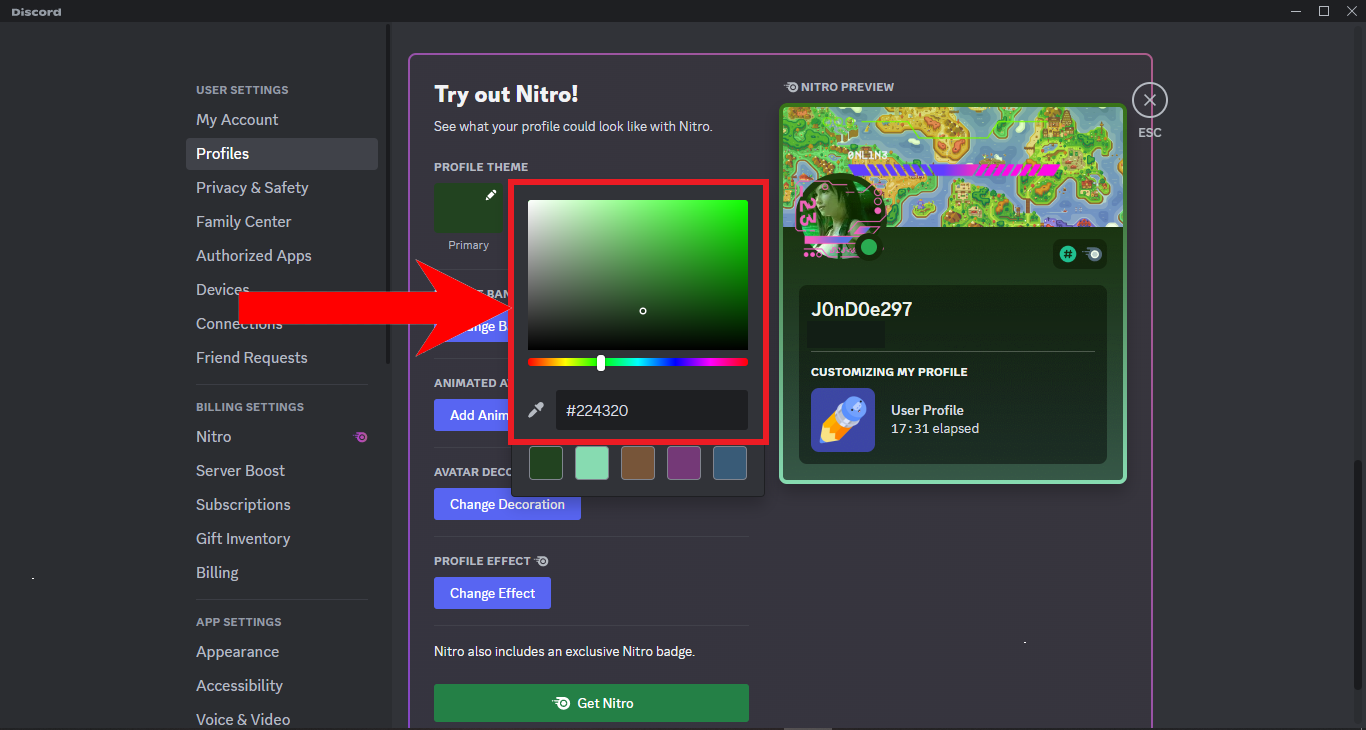Go to Accessibility settings

click(282, 686)
